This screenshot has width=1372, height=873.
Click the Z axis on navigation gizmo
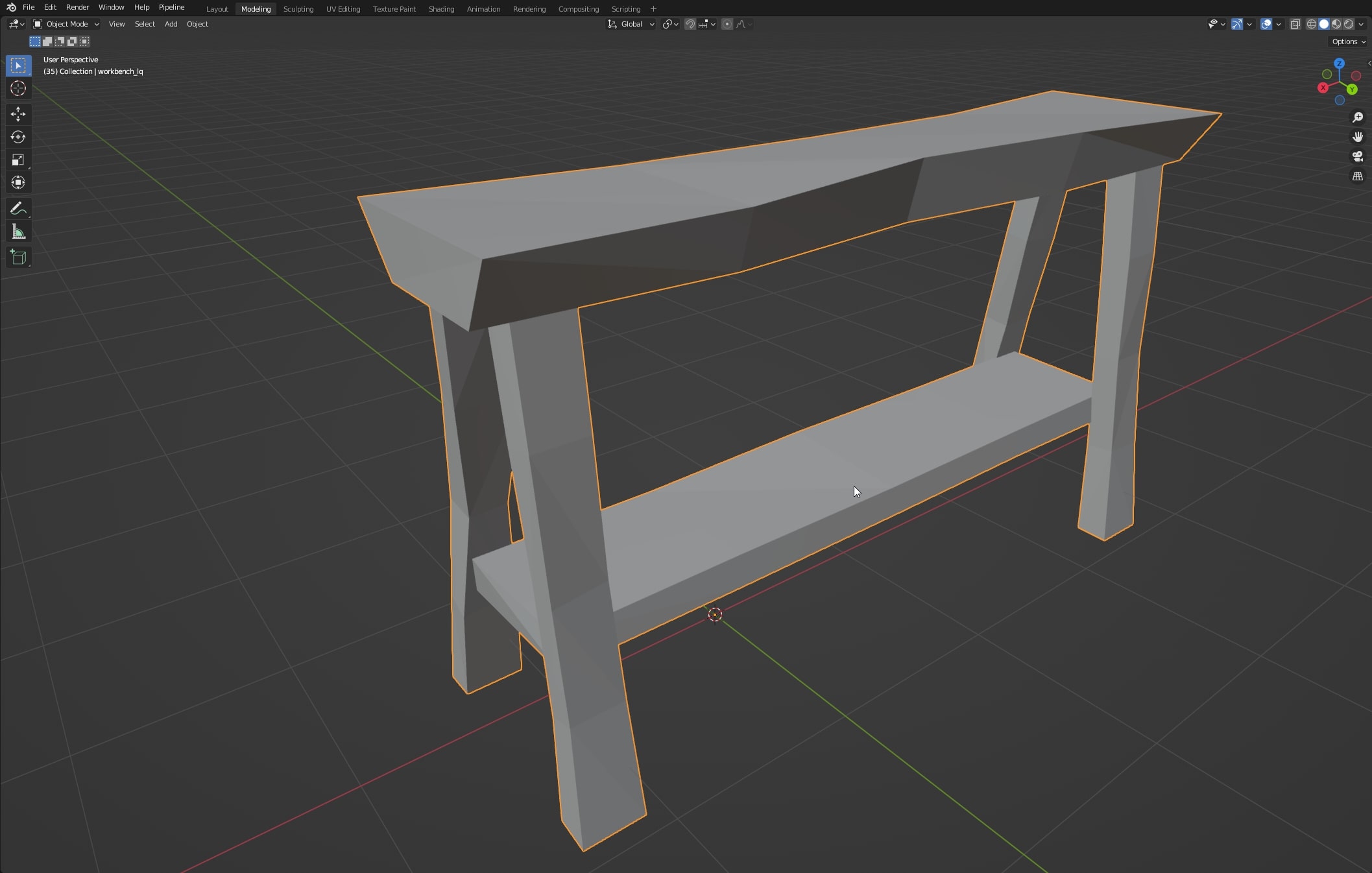tap(1339, 64)
